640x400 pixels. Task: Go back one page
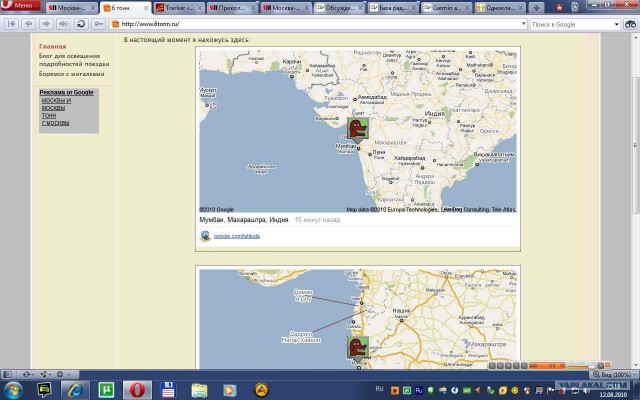tap(29, 24)
